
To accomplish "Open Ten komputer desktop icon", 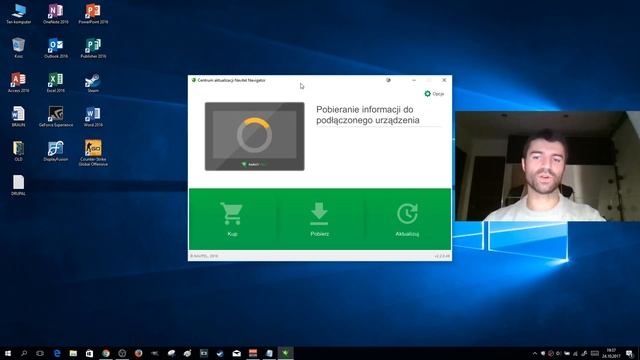I will 18,13.
